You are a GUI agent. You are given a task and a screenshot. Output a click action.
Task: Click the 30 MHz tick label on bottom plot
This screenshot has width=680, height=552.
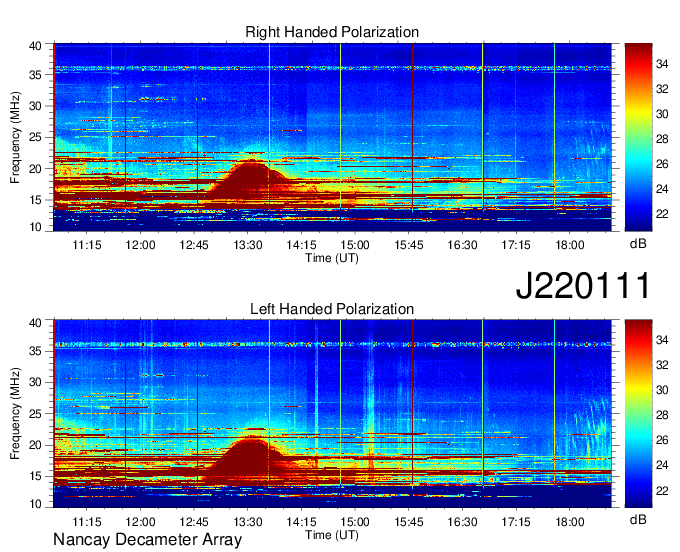[x=35, y=382]
